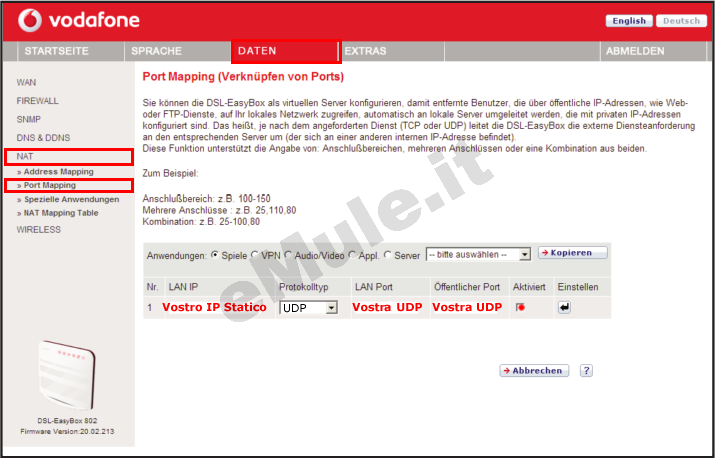Open the SNMP sidebar section
The height and width of the screenshot is (458, 715).
point(29,120)
